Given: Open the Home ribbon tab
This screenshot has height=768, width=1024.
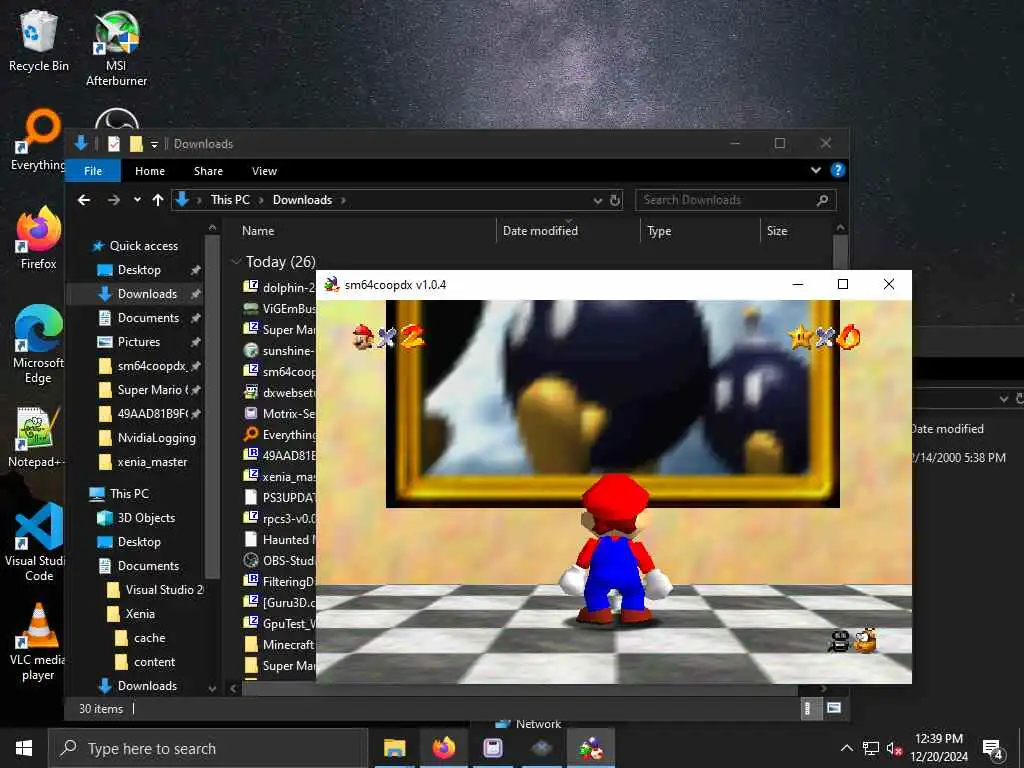Looking at the screenshot, I should click(x=150, y=170).
